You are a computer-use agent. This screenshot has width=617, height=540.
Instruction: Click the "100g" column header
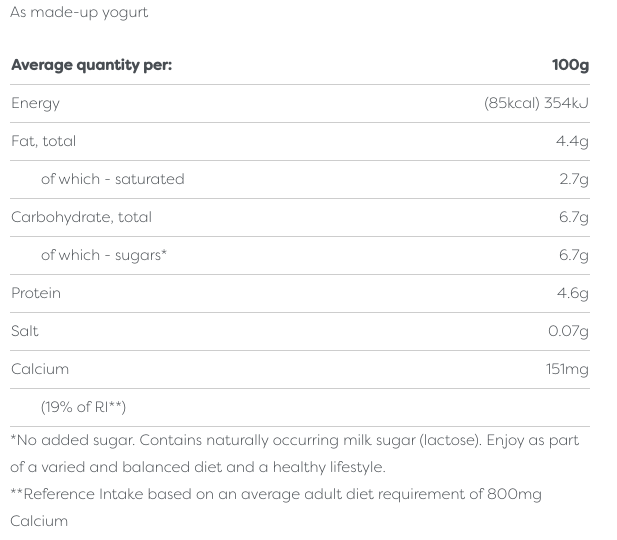point(570,65)
